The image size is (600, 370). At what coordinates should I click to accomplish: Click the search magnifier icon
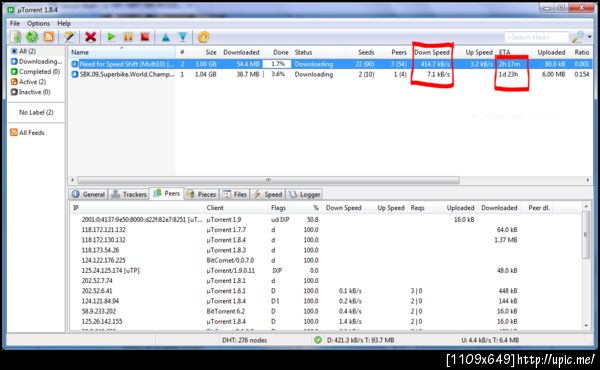click(x=577, y=37)
